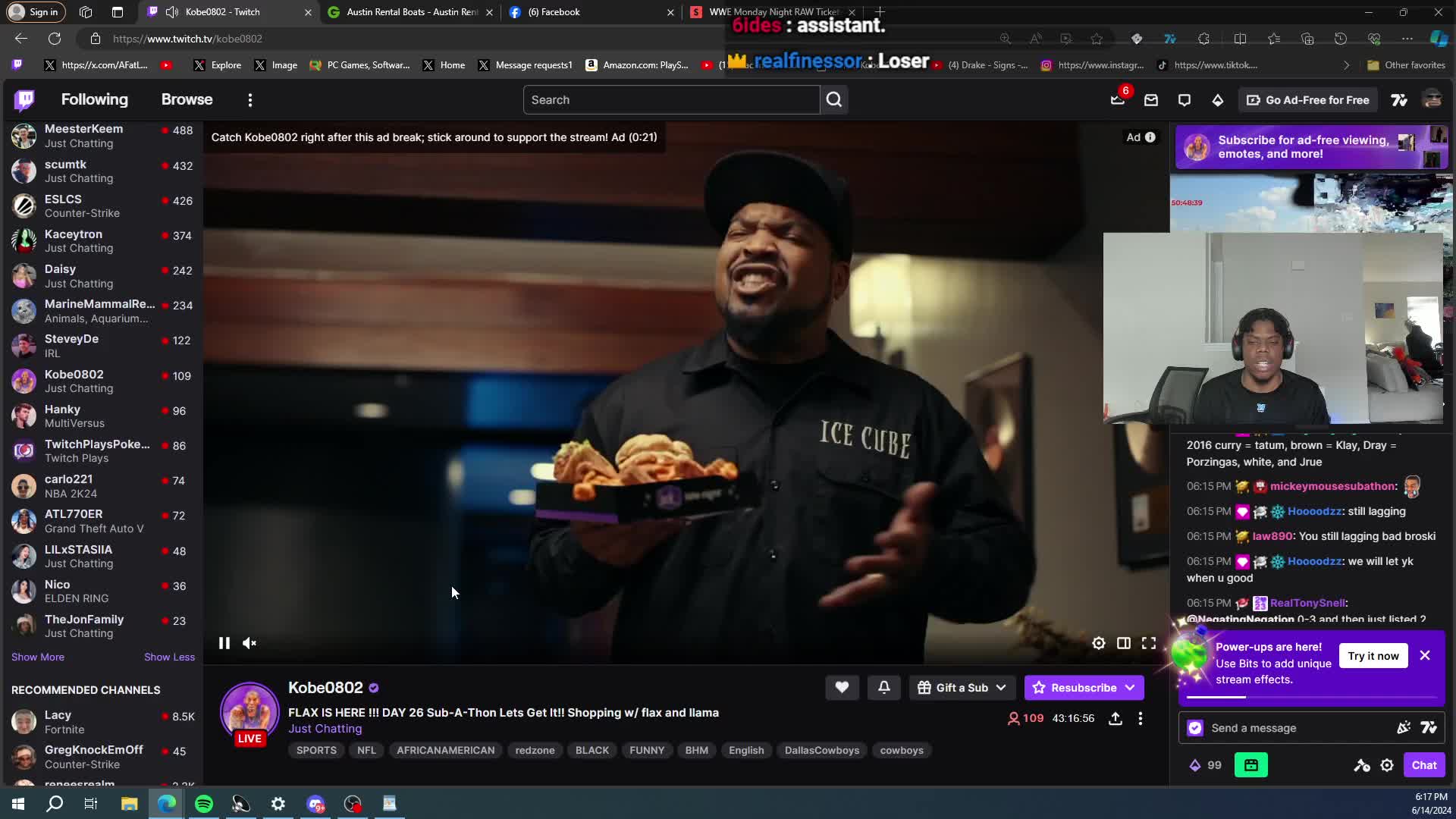Click the Kobe0802 profile avatar

tap(249, 713)
